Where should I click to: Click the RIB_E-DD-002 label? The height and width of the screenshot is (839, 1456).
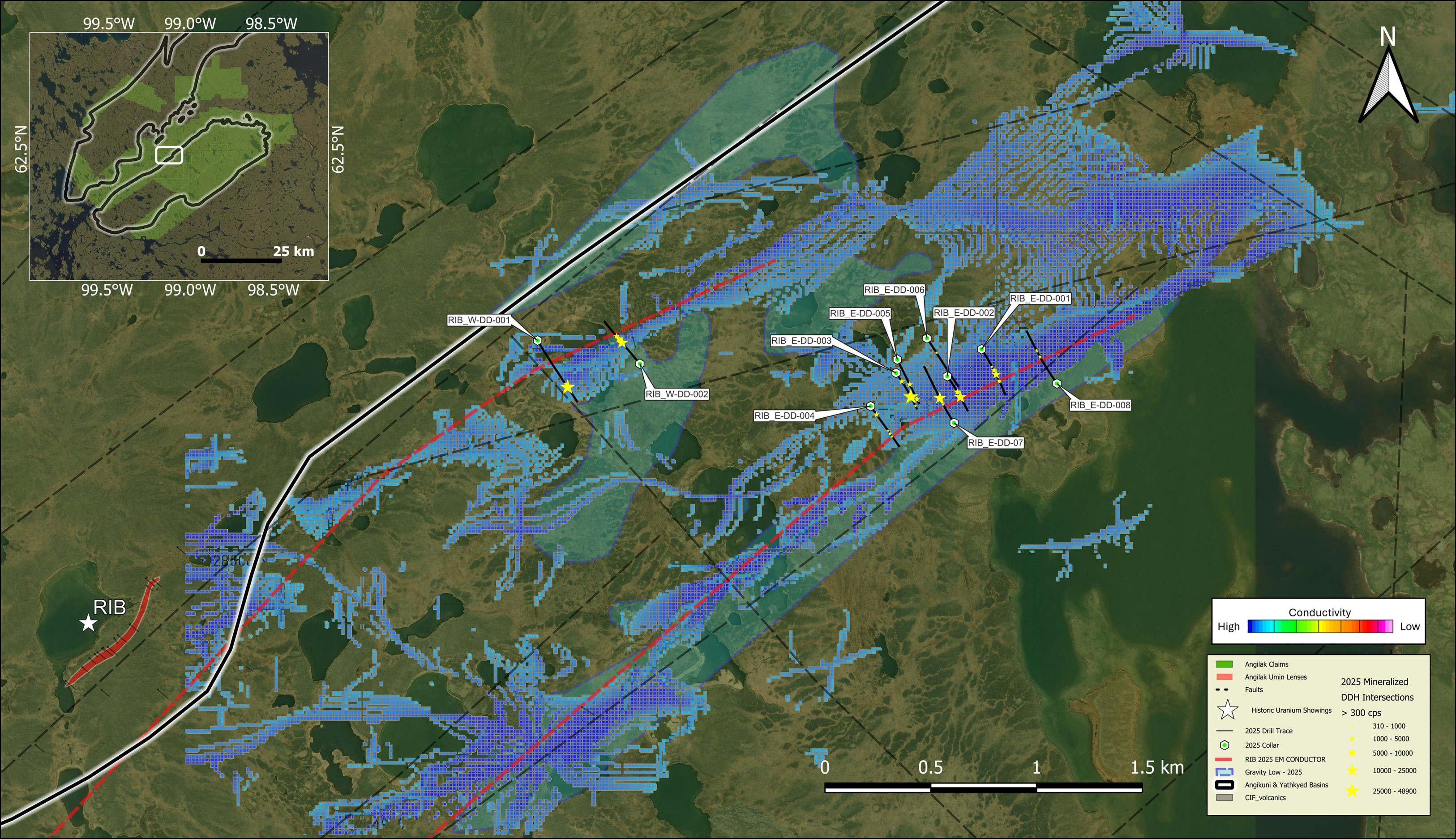coord(964,313)
